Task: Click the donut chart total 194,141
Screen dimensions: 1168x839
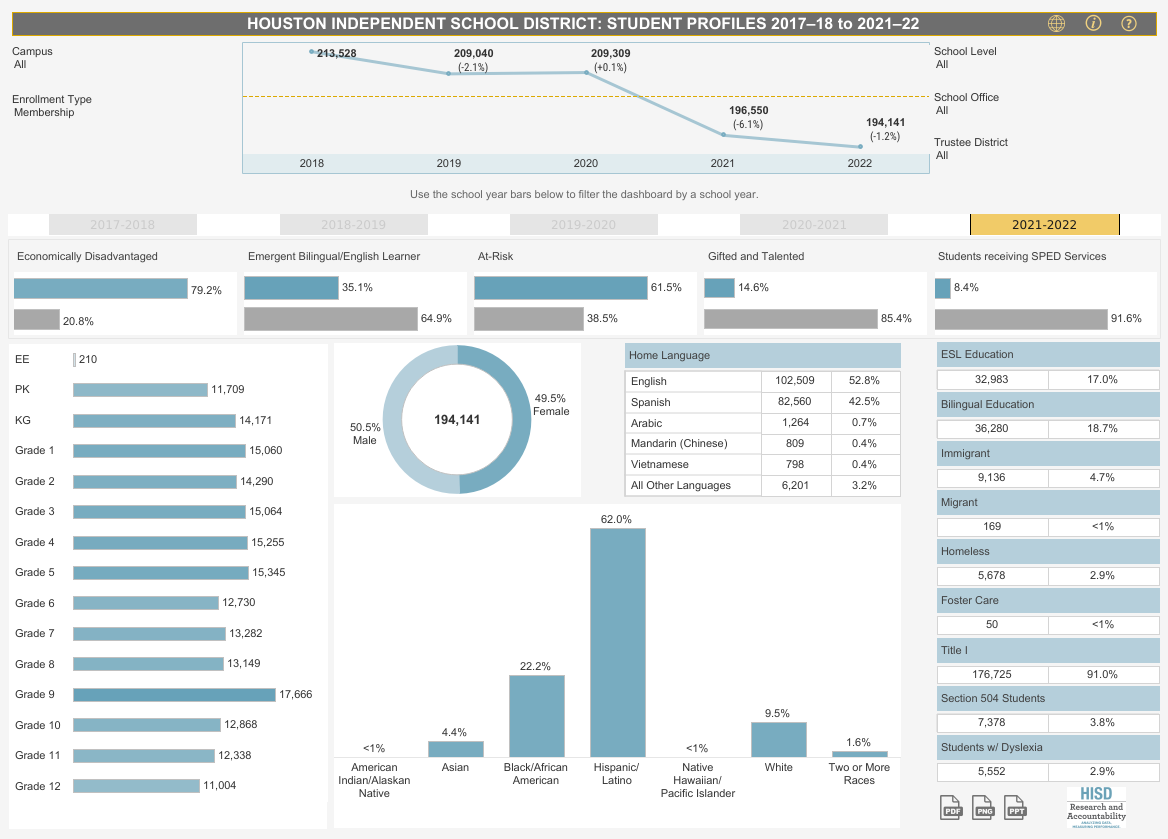Action: tap(457, 420)
